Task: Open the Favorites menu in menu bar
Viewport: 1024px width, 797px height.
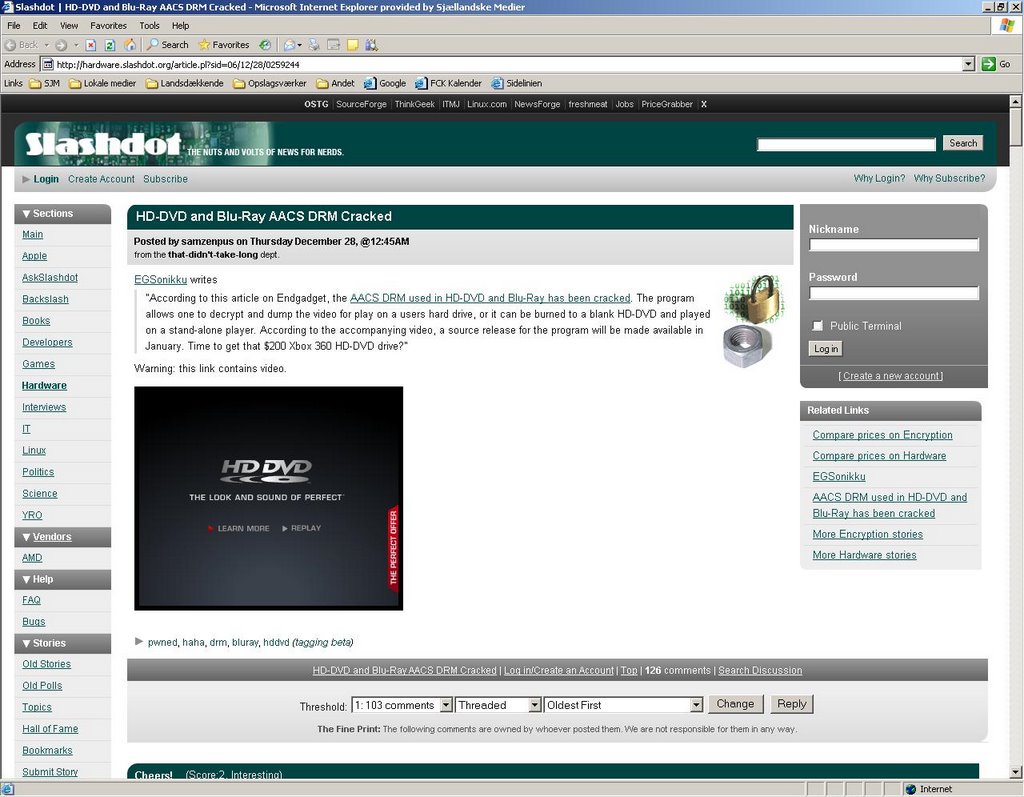Action: 108,25
